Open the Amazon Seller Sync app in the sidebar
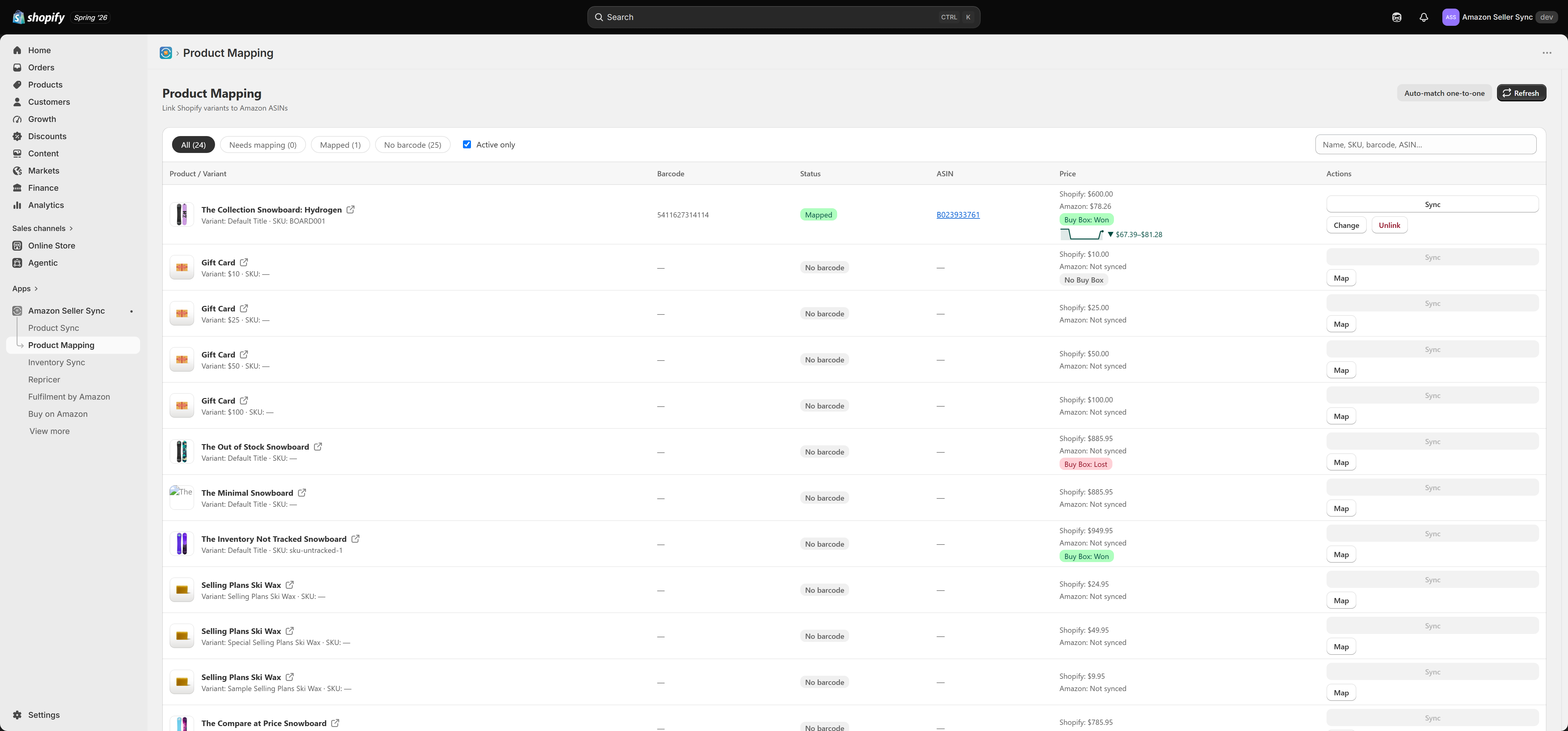The width and height of the screenshot is (1568, 731). coord(66,311)
